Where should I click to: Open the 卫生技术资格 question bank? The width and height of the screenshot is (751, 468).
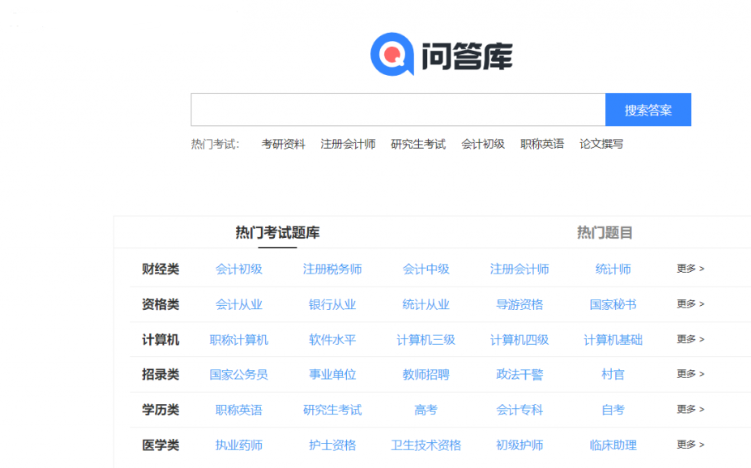pos(426,445)
